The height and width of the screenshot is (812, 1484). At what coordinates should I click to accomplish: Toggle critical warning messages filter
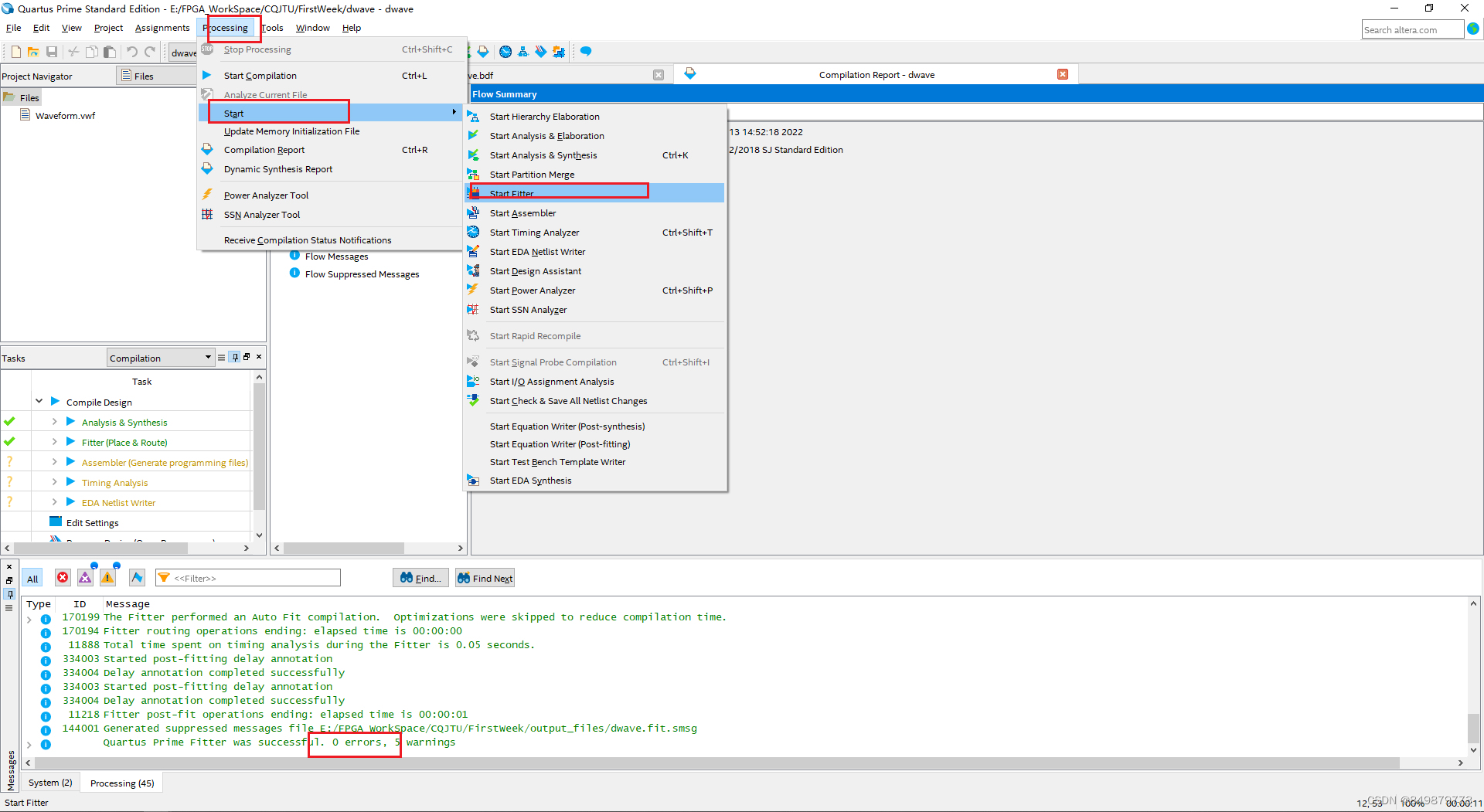tap(85, 578)
